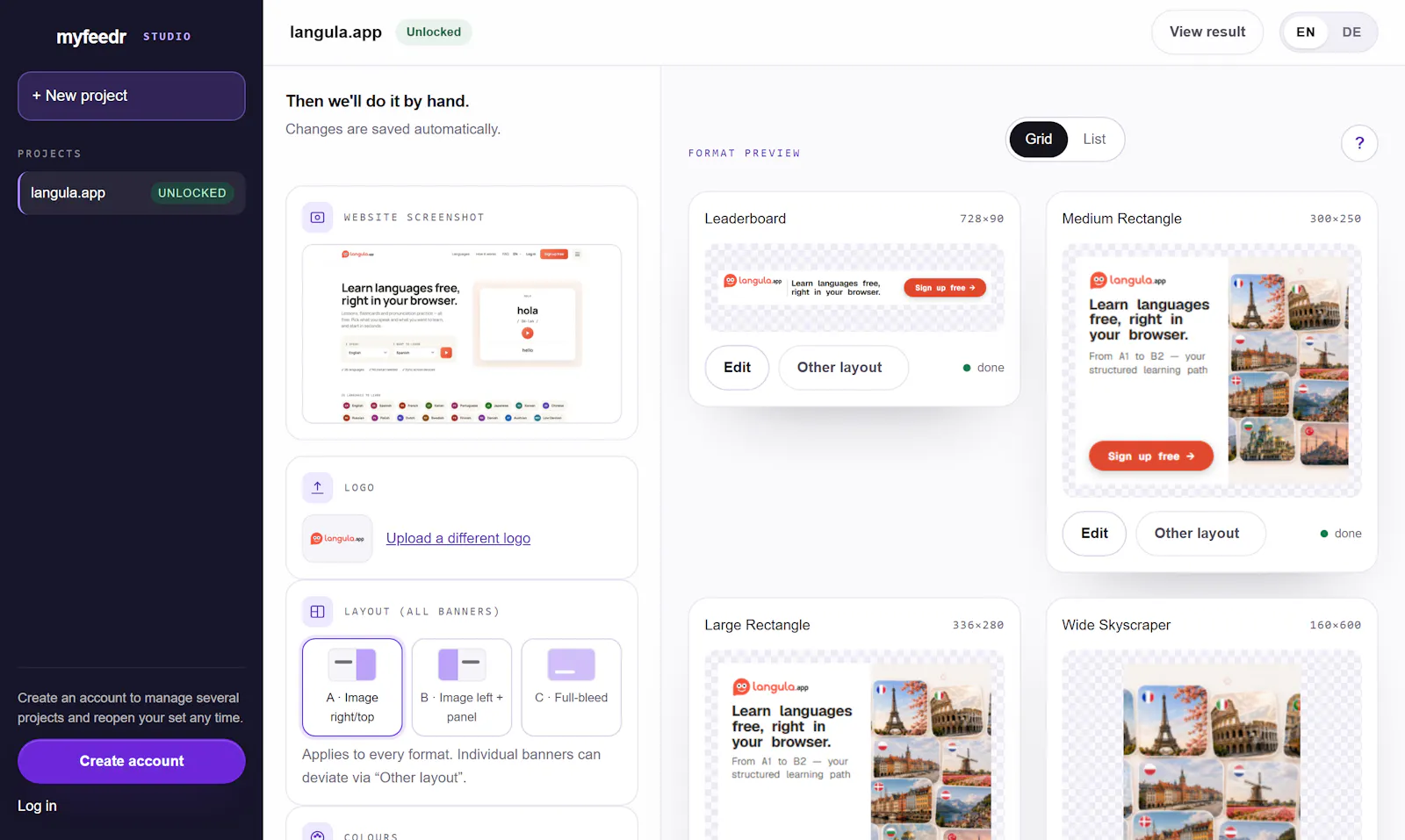Click Upload a different logo link

pos(458,538)
